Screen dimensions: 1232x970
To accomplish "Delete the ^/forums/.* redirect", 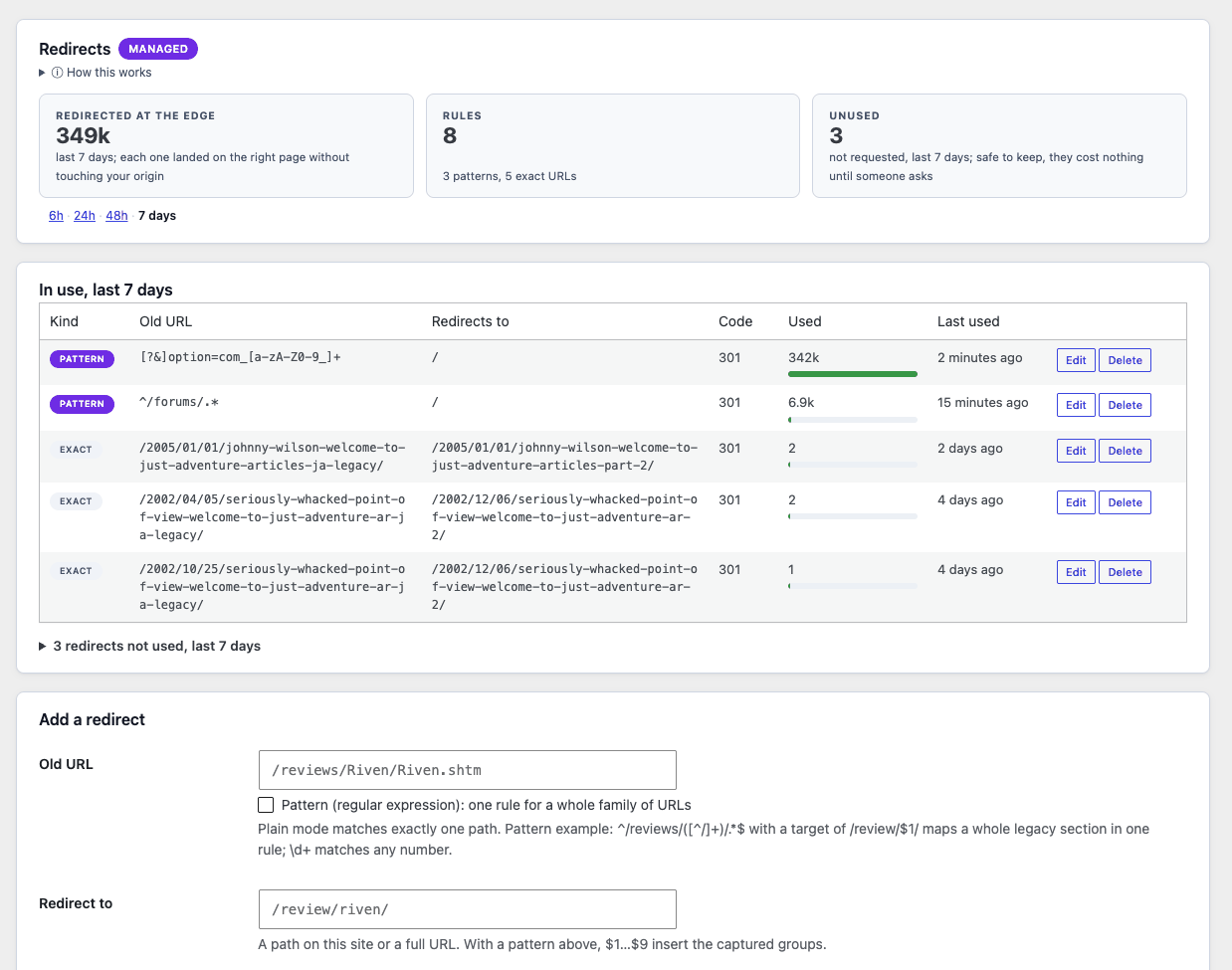I will (x=1125, y=405).
